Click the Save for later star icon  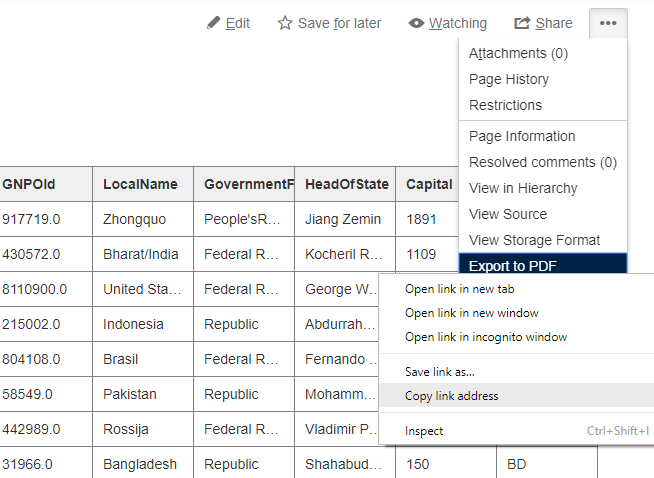click(x=285, y=23)
